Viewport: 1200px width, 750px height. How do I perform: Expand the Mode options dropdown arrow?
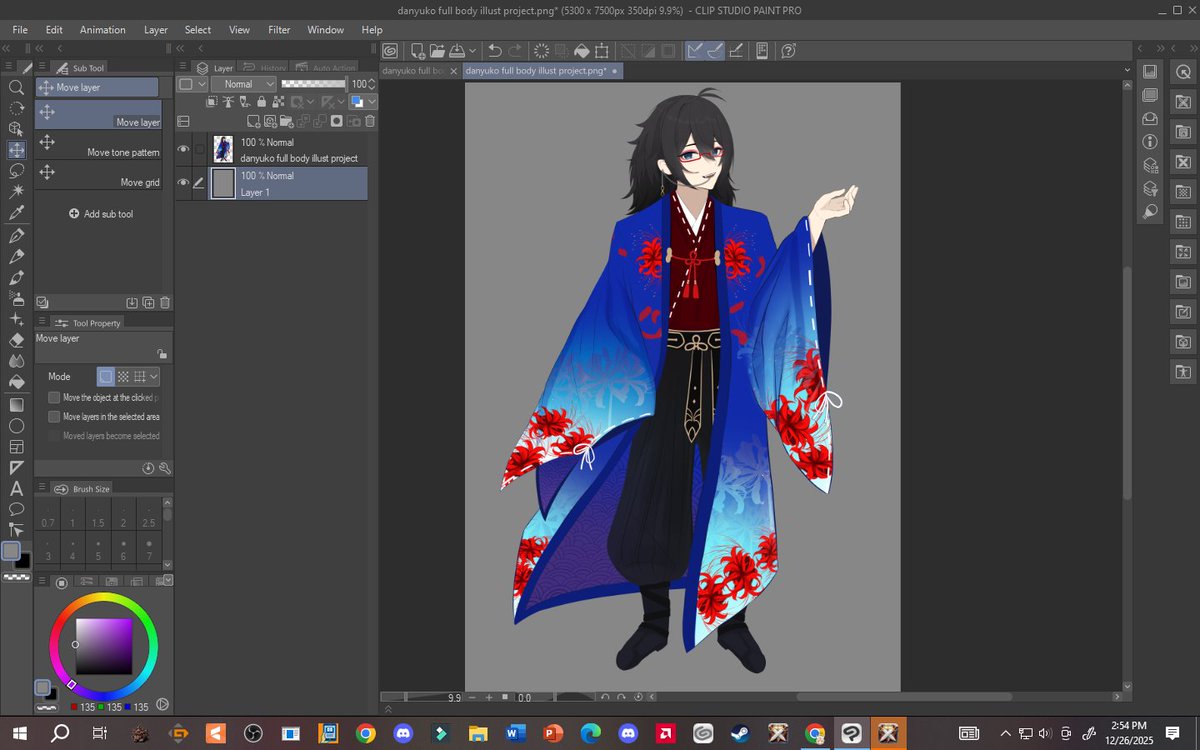(x=154, y=377)
